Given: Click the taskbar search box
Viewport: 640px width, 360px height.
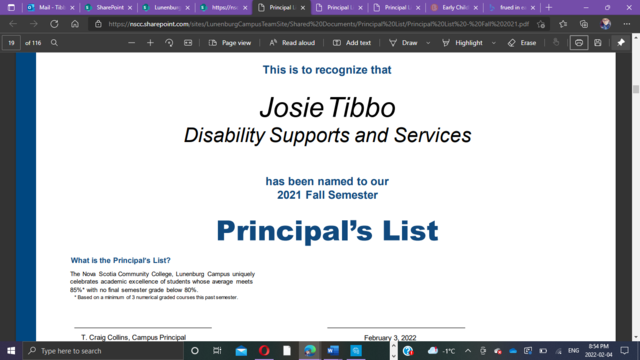Looking at the screenshot, I should pos(103,351).
